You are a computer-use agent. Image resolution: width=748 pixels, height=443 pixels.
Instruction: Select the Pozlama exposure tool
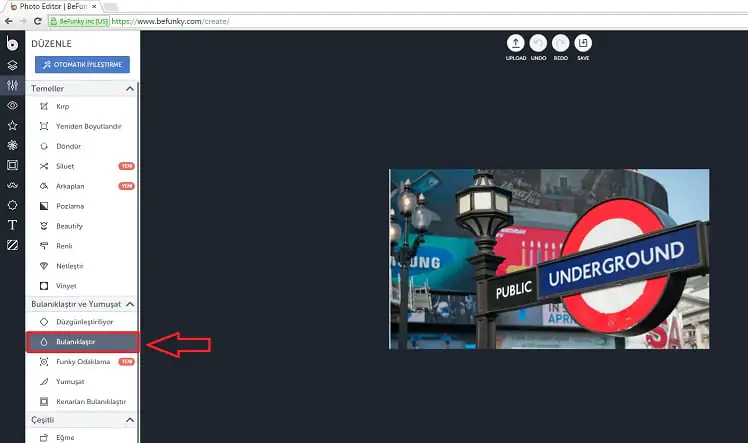tap(82, 206)
